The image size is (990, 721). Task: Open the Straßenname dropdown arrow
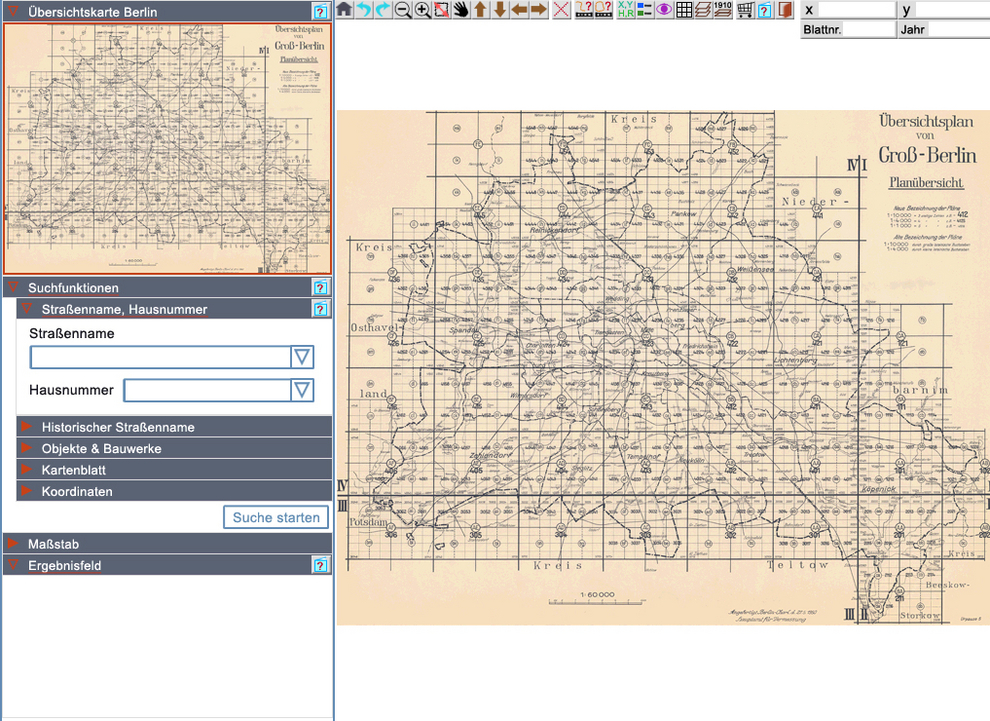point(302,358)
